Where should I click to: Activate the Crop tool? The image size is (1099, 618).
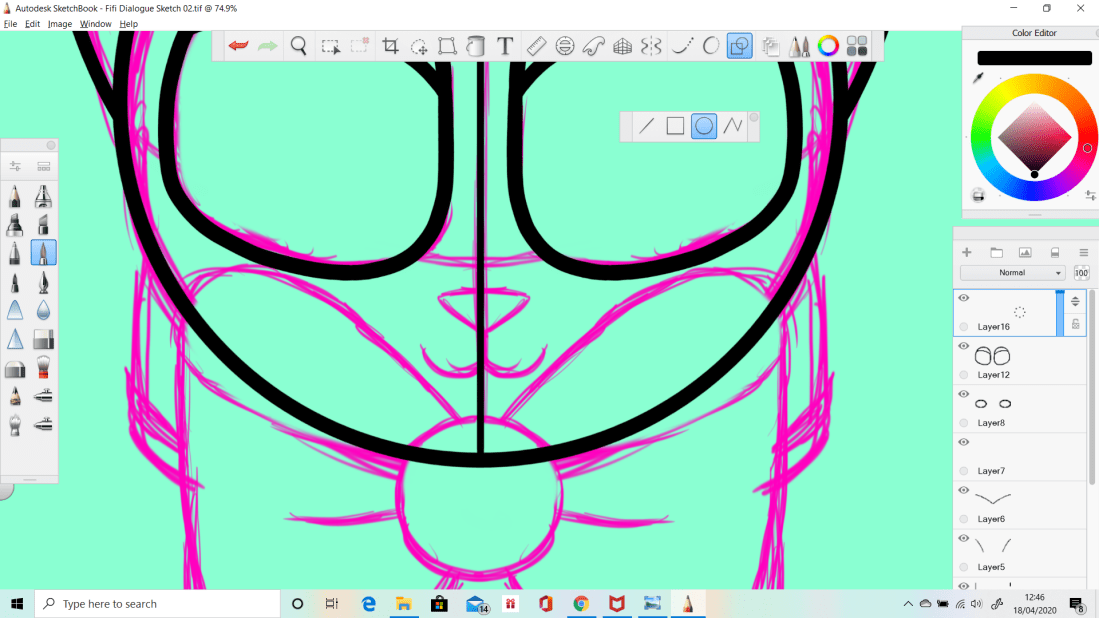[x=390, y=46]
